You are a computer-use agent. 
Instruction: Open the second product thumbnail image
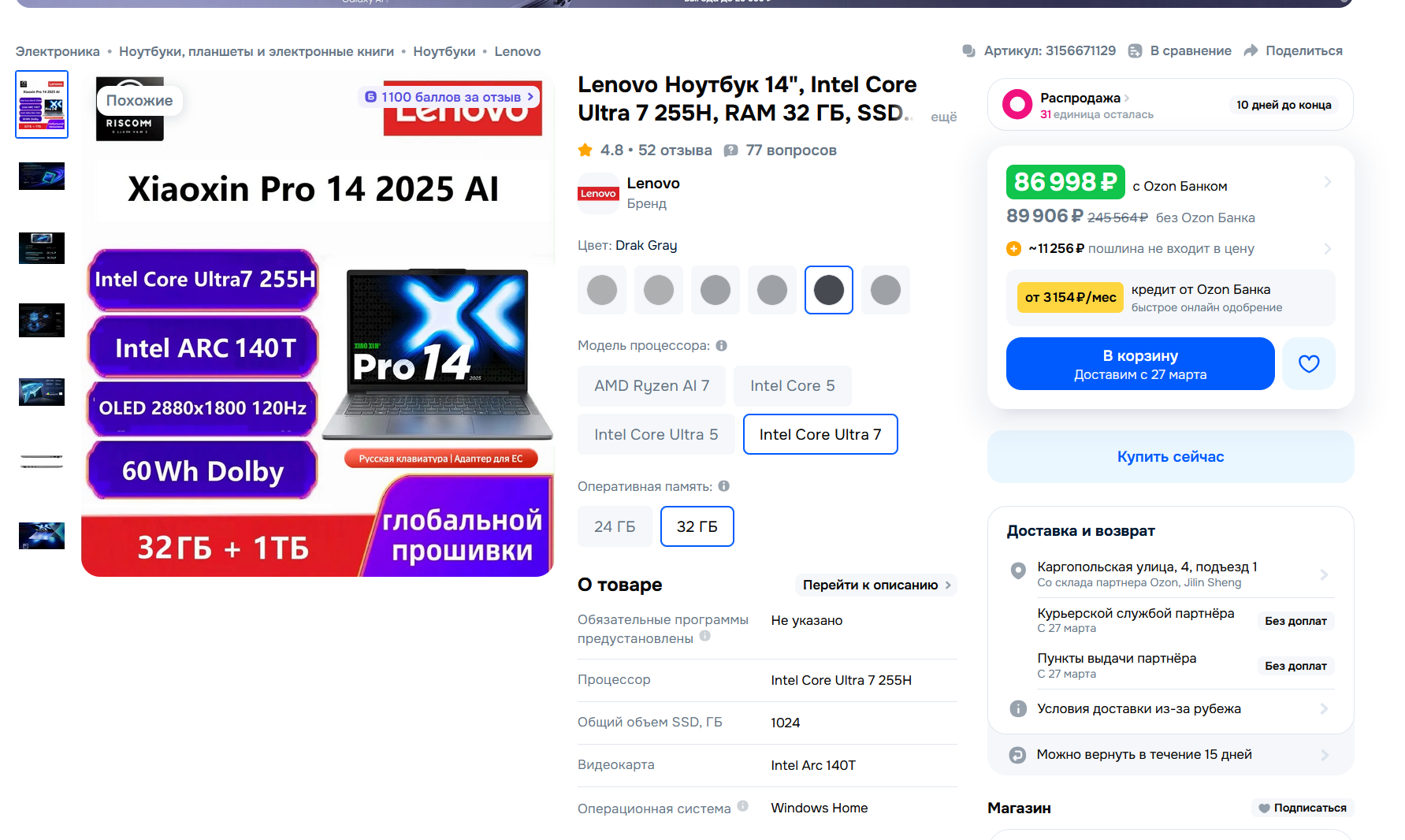pos(42,177)
